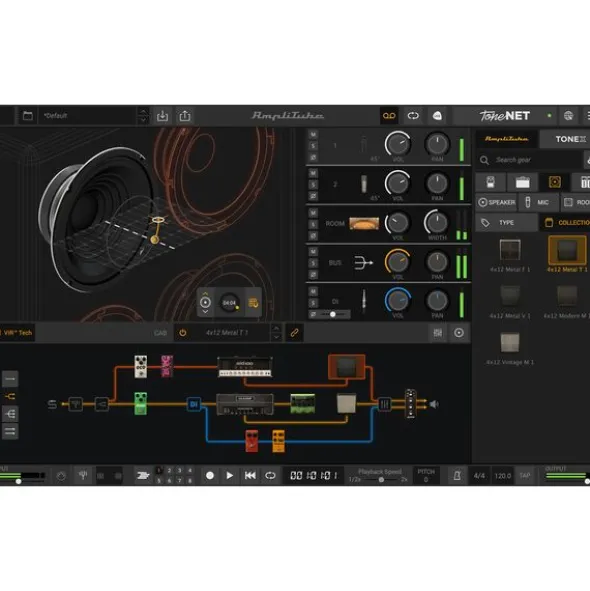Select the amp gear category icon
The image size is (590, 591).
point(523,182)
